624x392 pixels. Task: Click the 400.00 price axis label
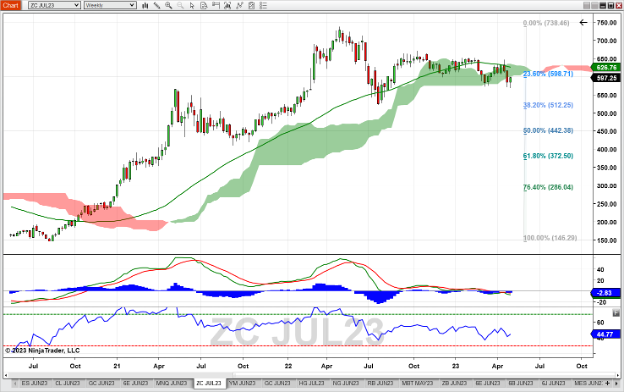[x=606, y=150]
